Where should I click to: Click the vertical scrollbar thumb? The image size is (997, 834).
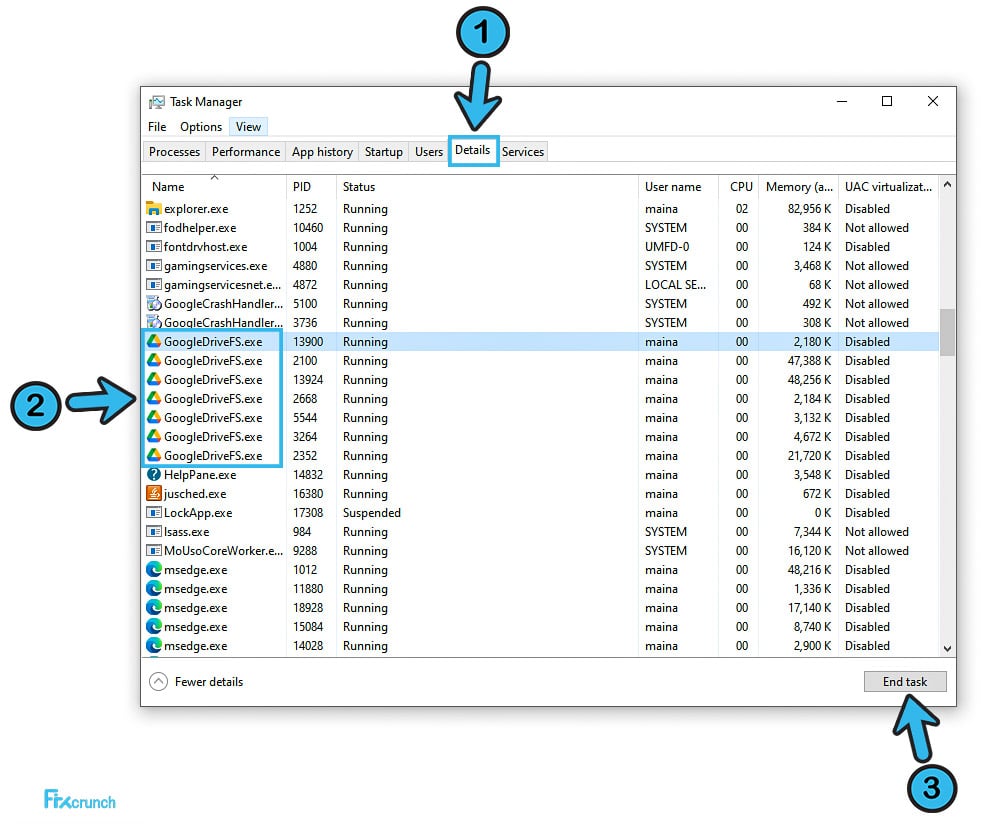[x=947, y=332]
